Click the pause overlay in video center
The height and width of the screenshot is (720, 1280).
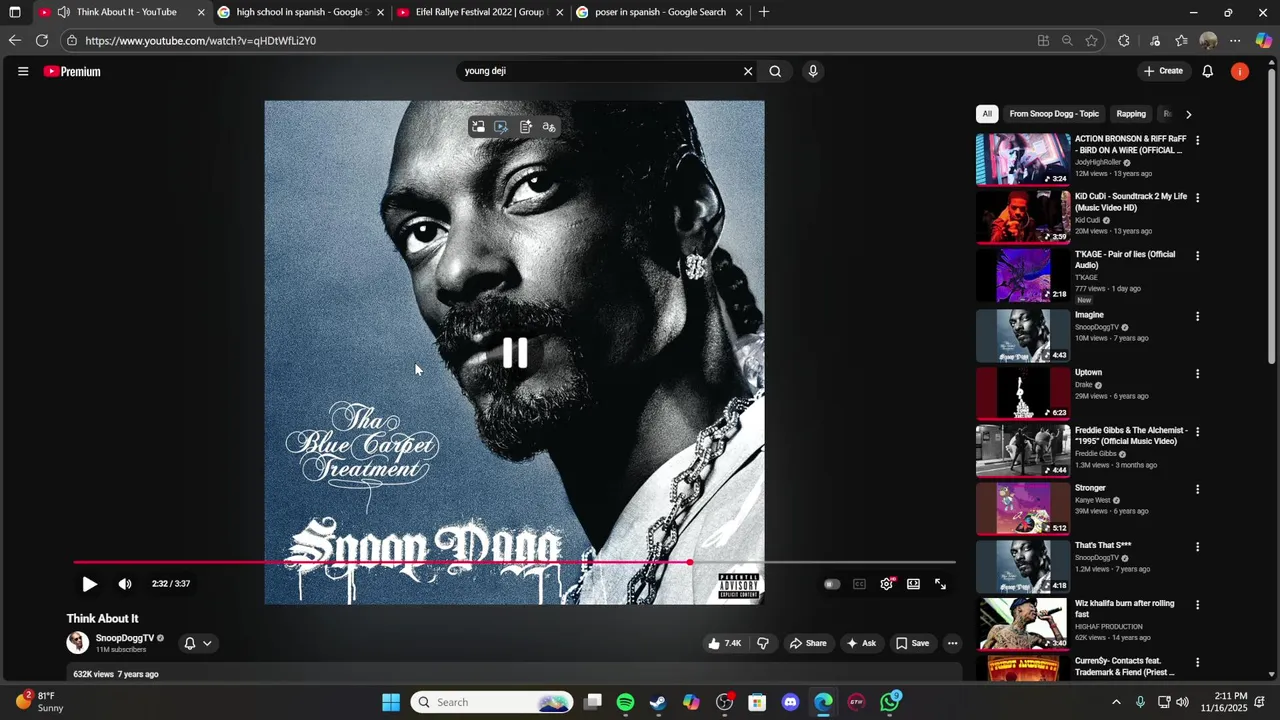515,353
